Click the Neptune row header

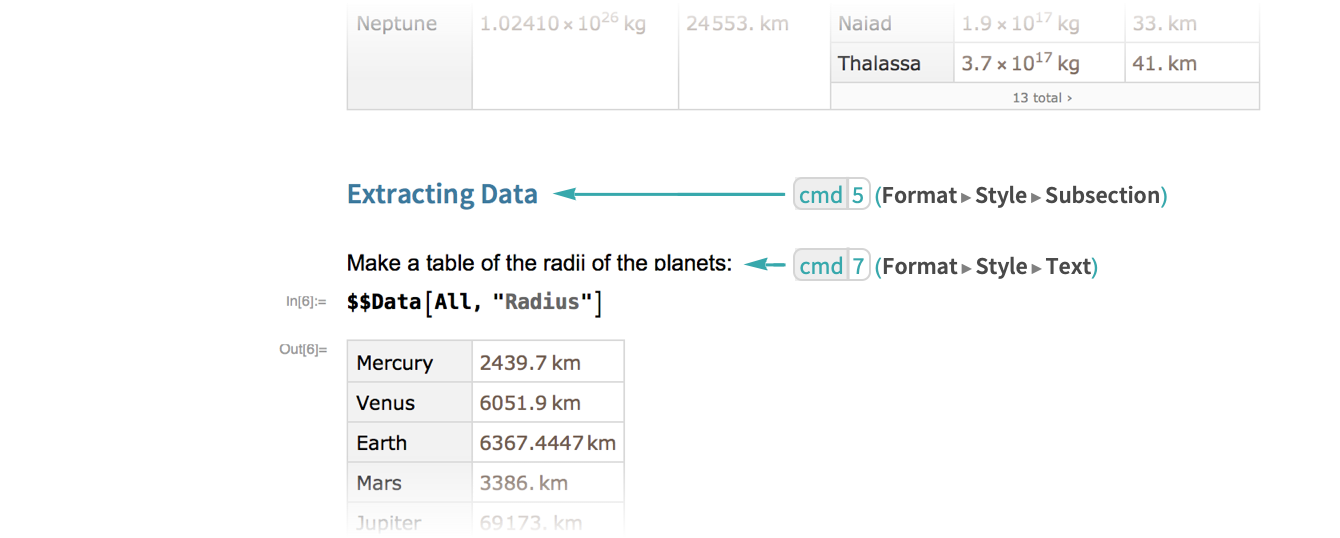tap(397, 24)
